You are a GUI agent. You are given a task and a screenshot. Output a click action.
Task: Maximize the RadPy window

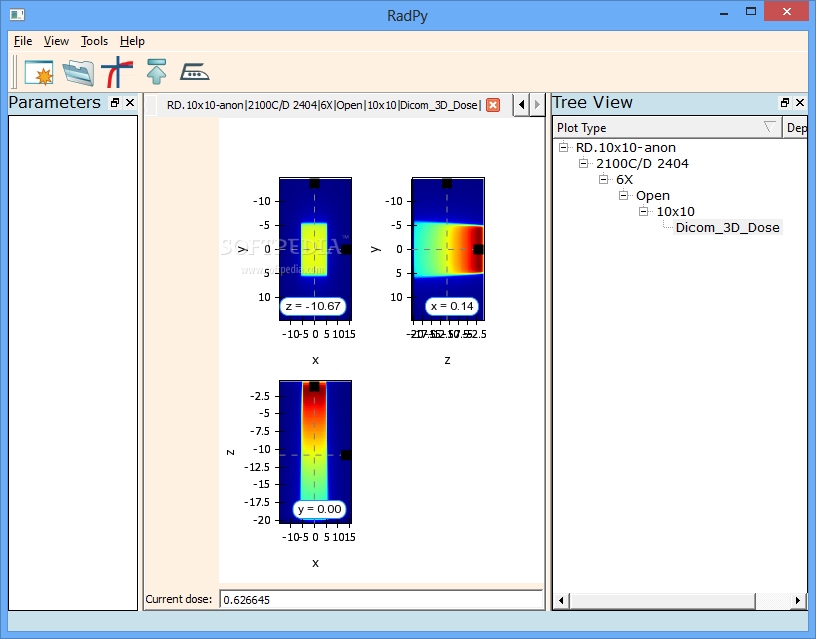click(x=750, y=11)
